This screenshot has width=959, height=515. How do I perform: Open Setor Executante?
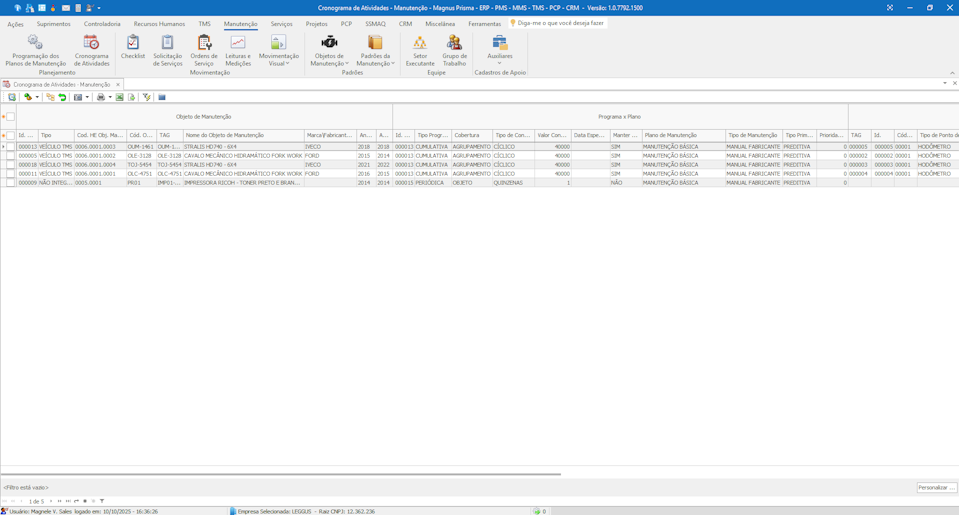[420, 50]
